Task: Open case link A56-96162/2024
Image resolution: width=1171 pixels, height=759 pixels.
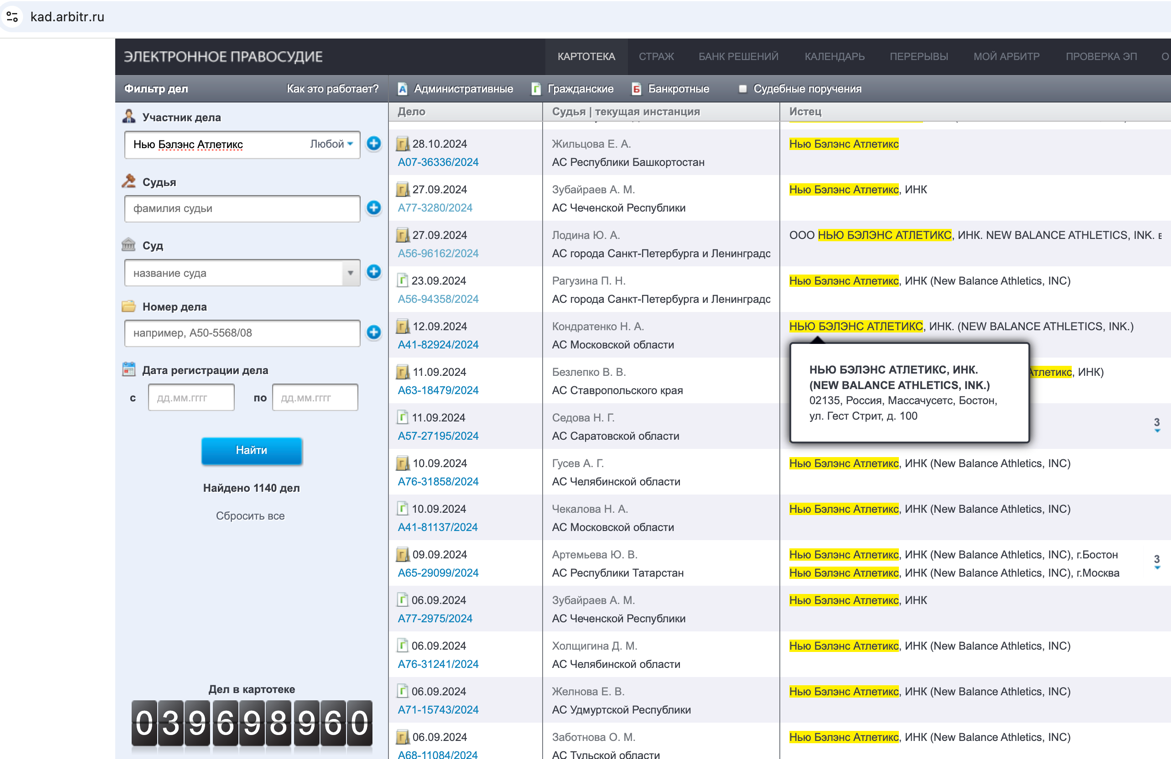Action: 438,253
